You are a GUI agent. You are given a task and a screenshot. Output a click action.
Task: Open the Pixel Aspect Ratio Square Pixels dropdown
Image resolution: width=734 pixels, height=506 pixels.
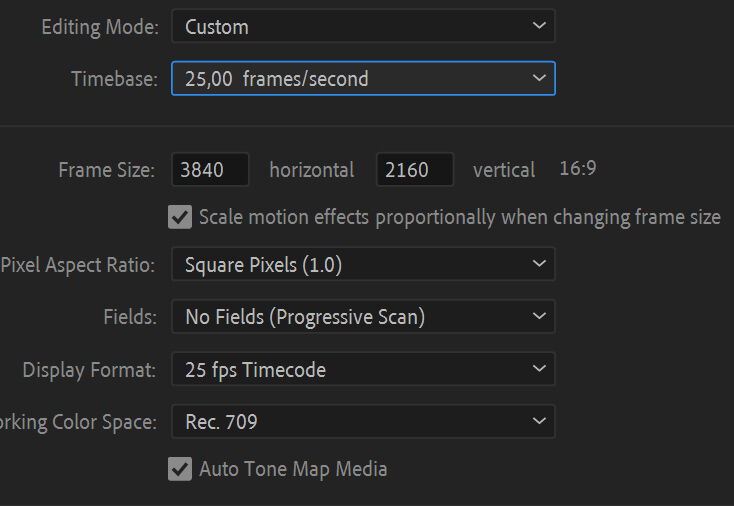(363, 264)
